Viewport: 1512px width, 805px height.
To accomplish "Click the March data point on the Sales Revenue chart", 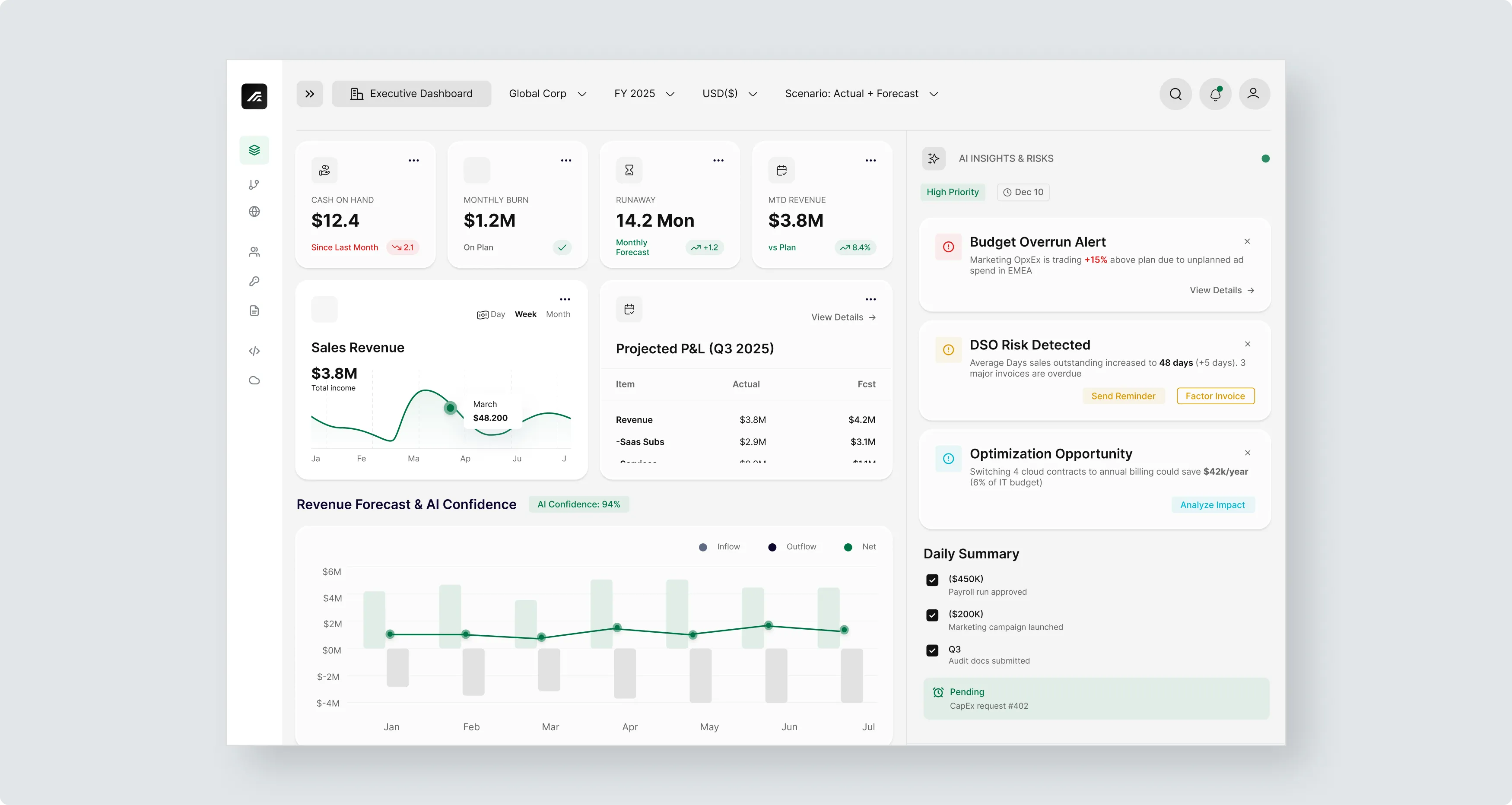I will pos(450,408).
